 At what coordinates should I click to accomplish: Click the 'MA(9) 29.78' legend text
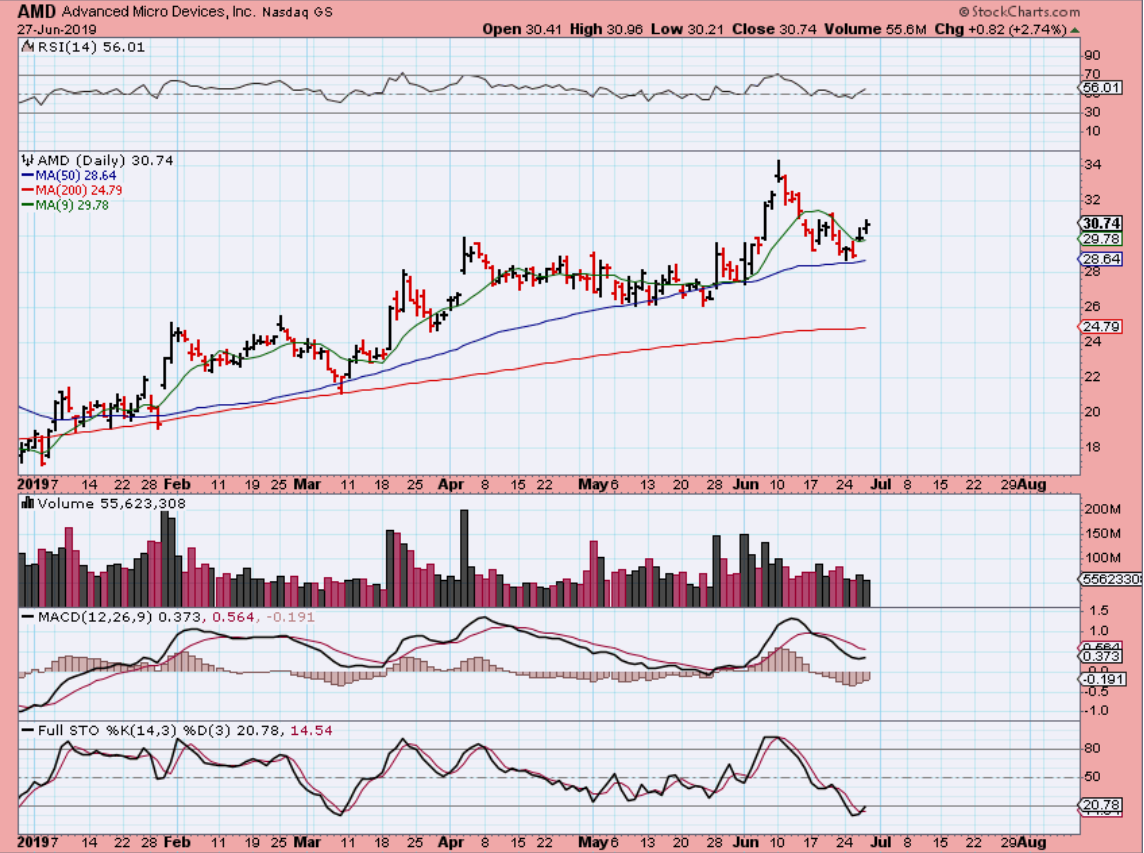point(72,206)
